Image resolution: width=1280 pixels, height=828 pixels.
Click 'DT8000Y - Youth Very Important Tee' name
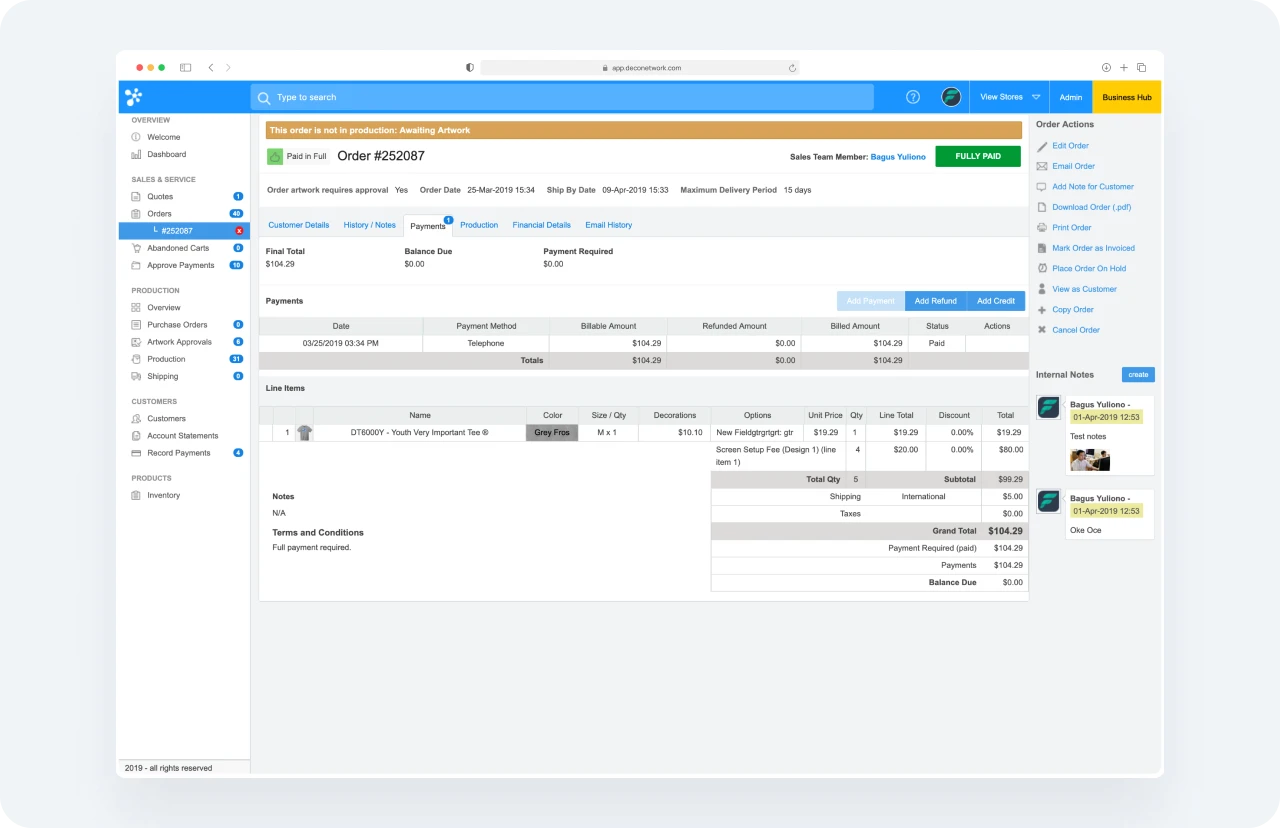420,433
